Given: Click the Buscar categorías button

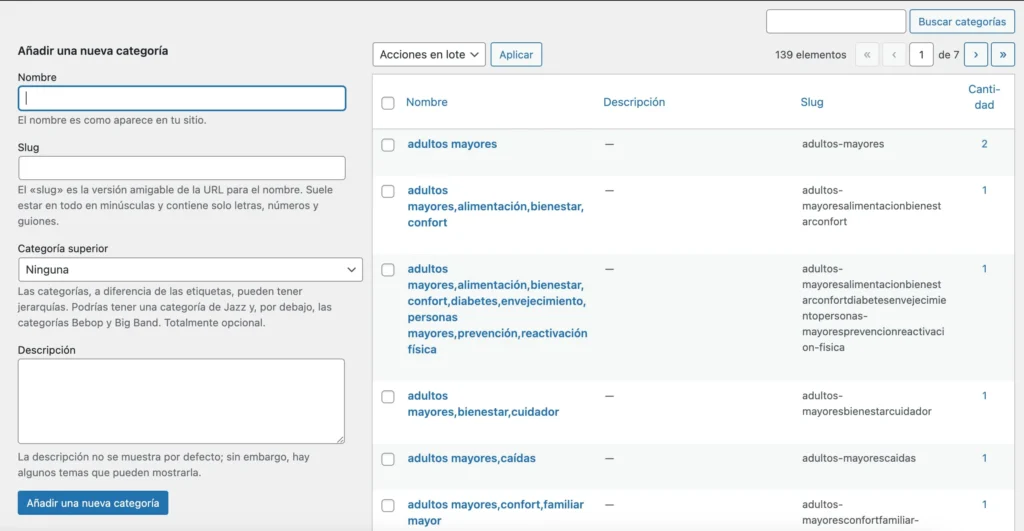Looking at the screenshot, I should (x=962, y=22).
